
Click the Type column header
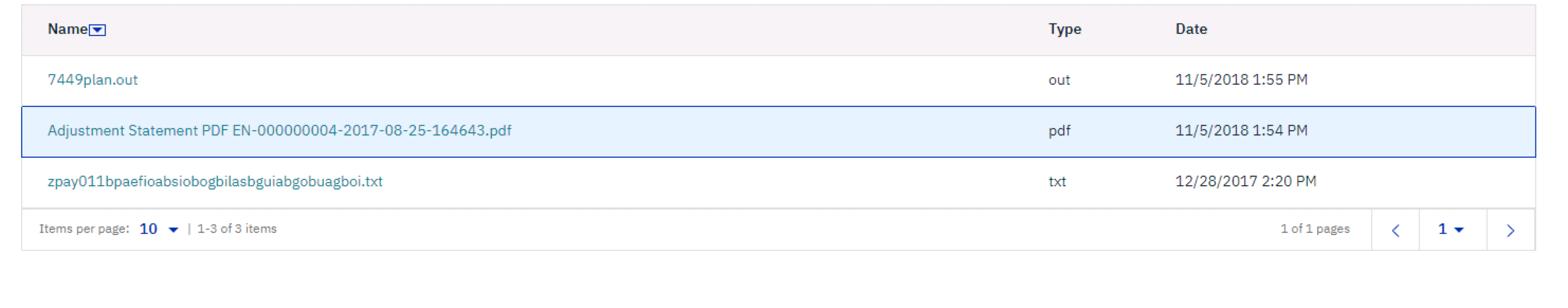[1065, 29]
